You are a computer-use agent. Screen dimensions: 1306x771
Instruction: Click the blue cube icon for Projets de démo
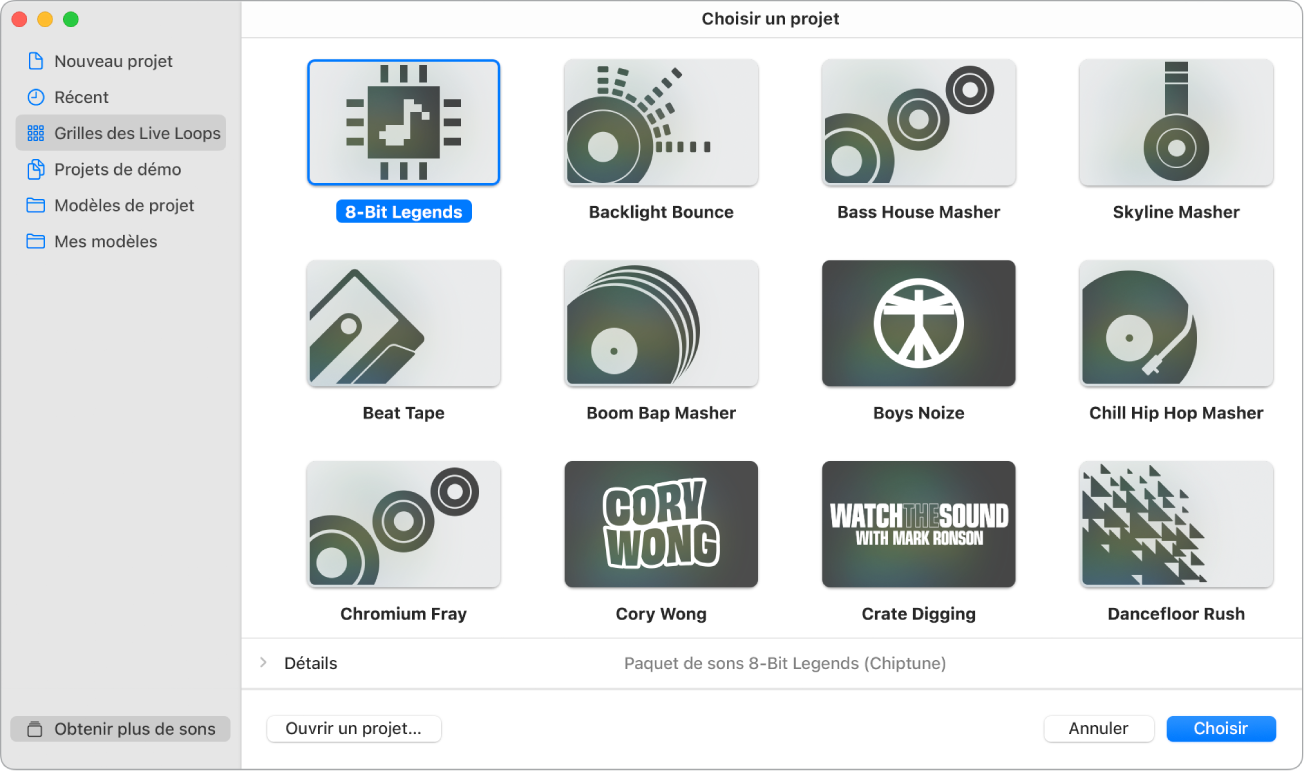(x=36, y=169)
